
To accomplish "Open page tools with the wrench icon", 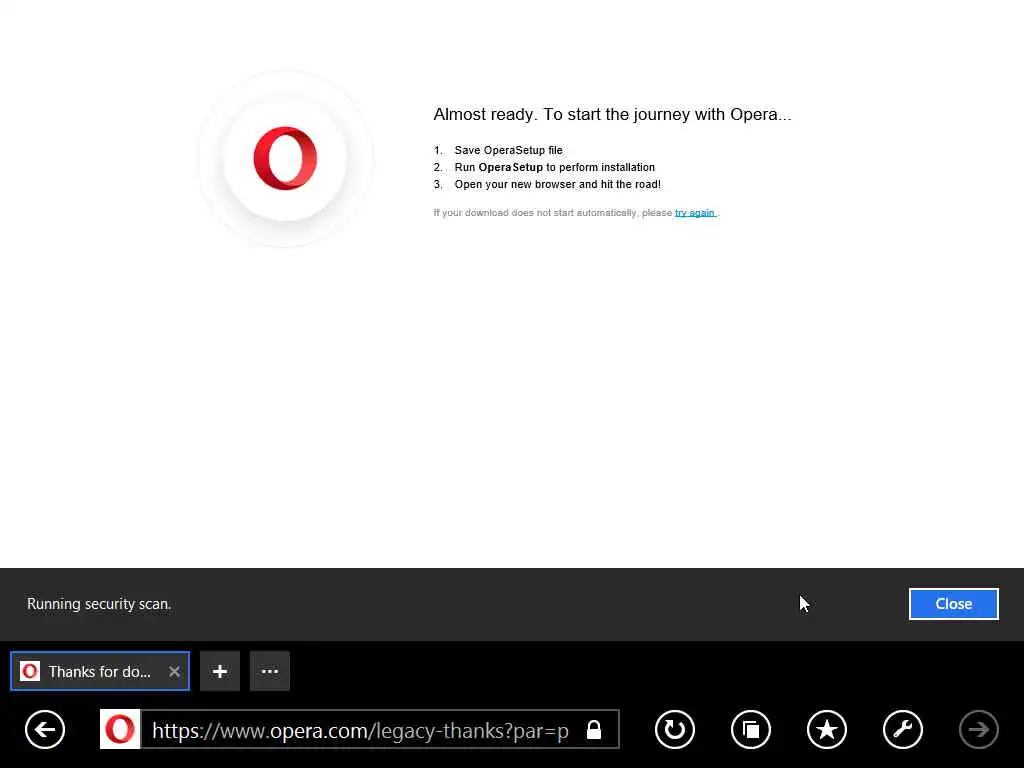I will pyautogui.click(x=903, y=729).
